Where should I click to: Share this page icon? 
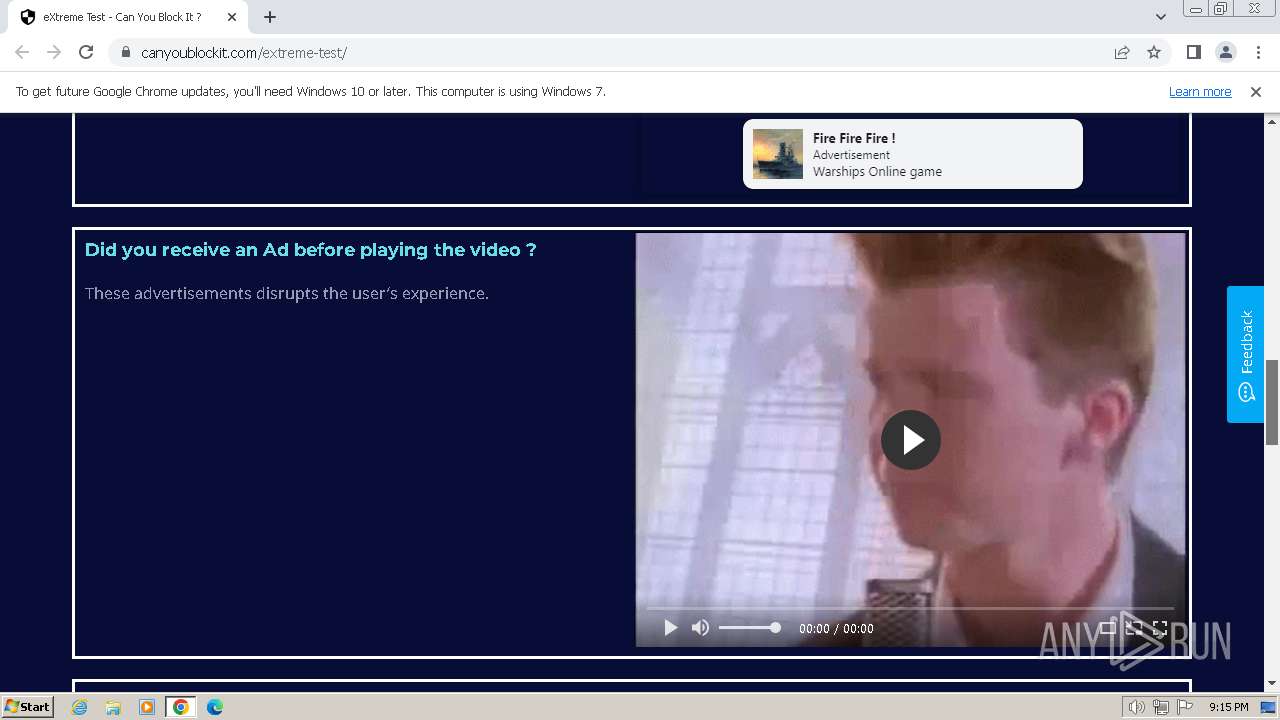(x=1122, y=52)
